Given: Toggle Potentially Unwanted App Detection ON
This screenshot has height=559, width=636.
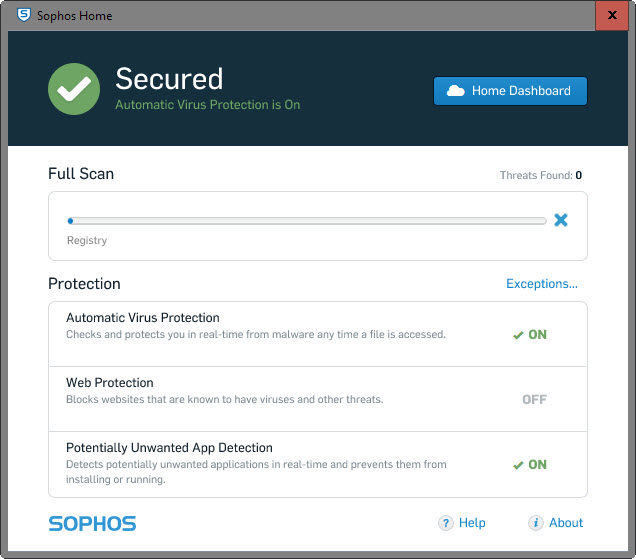Looking at the screenshot, I should click(530, 464).
